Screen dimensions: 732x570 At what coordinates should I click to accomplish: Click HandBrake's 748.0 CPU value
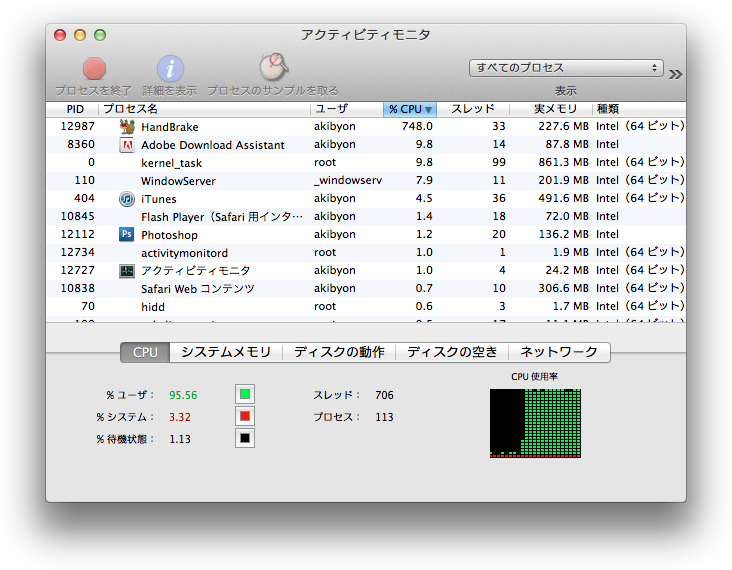click(x=417, y=127)
